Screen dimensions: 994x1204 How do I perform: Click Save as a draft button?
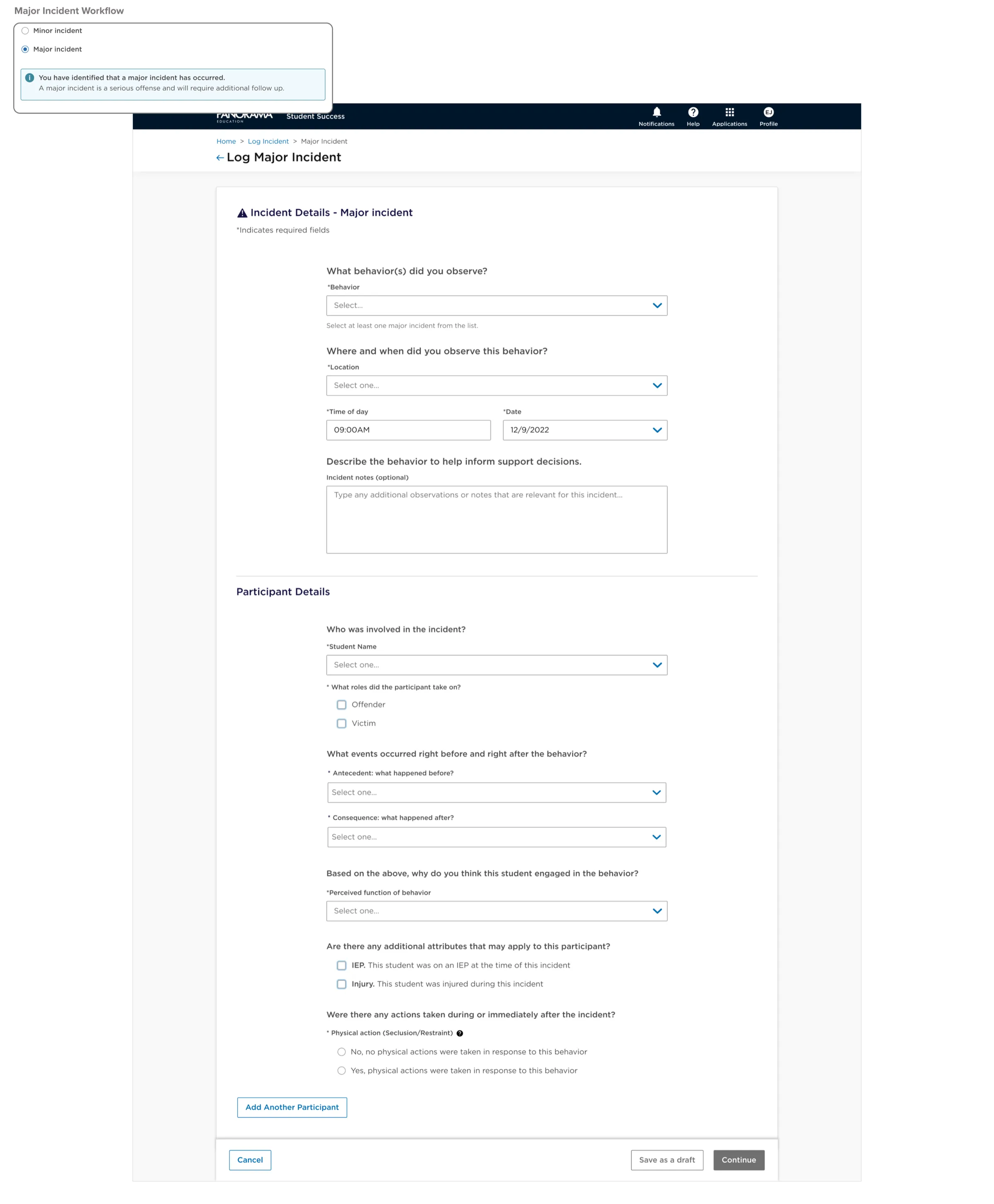click(x=667, y=1160)
